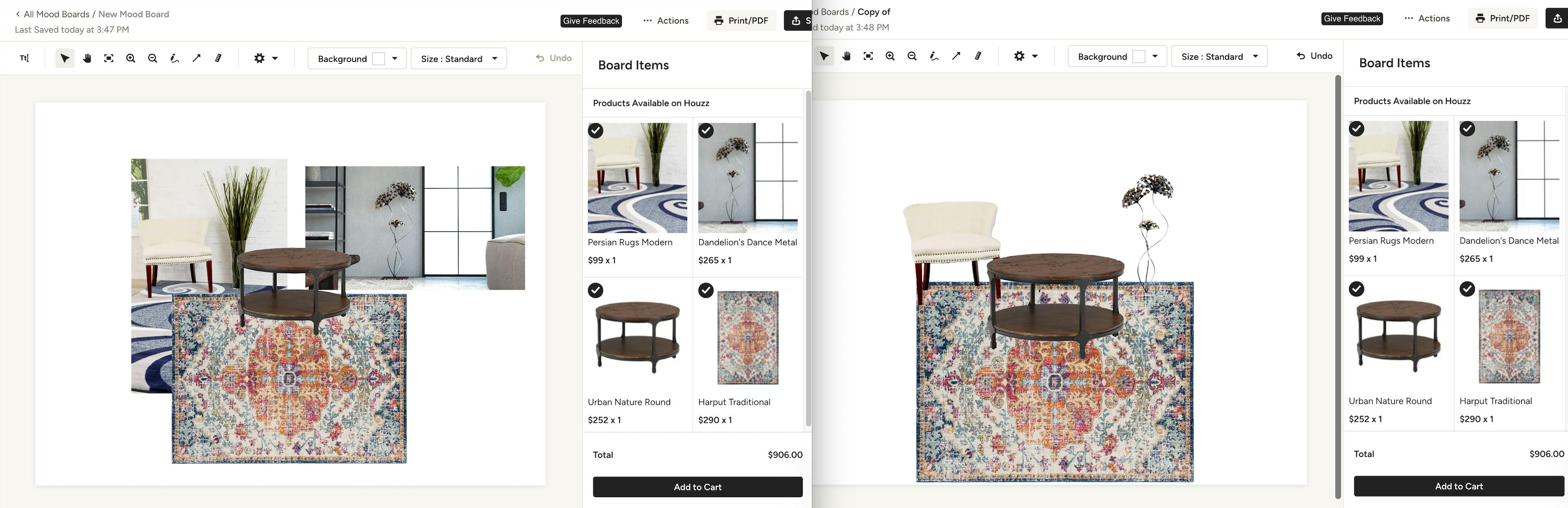Open Harput Traditional rug thumbnail in Copy of panel
Image resolution: width=1568 pixels, height=508 pixels.
coord(1509,336)
